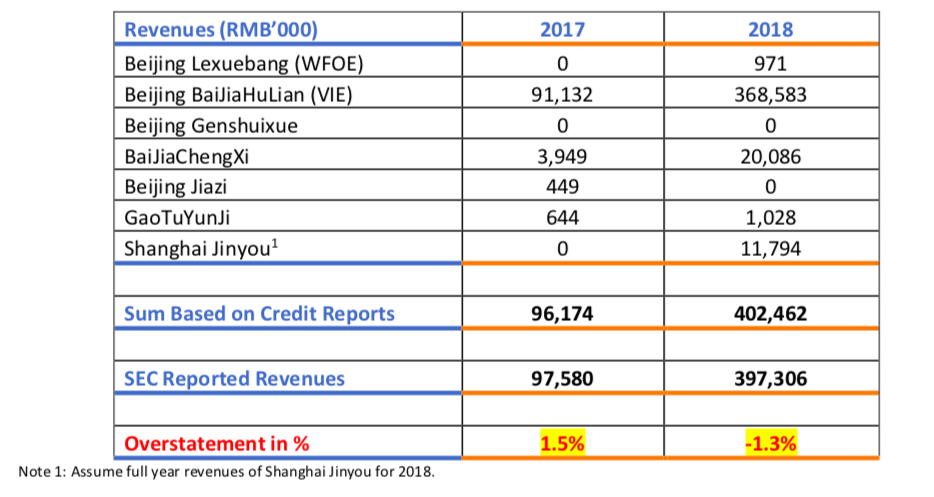Select the 'GaoTuYunJi' row label
Screen dimensions: 934x497
point(177,218)
